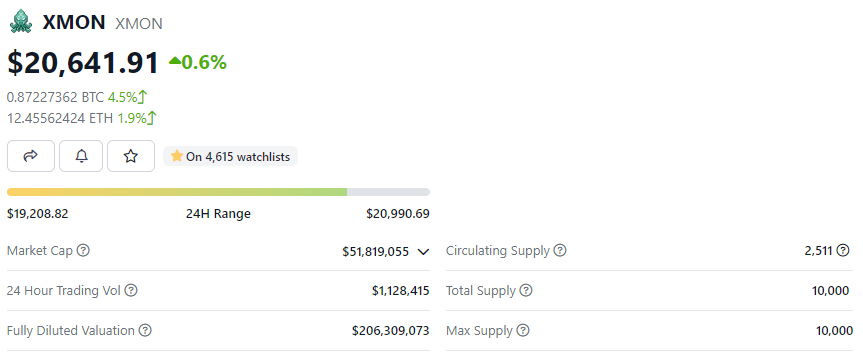Click the XMON squid logo icon
Image resolution: width=863 pixels, height=362 pixels.
coord(21,22)
